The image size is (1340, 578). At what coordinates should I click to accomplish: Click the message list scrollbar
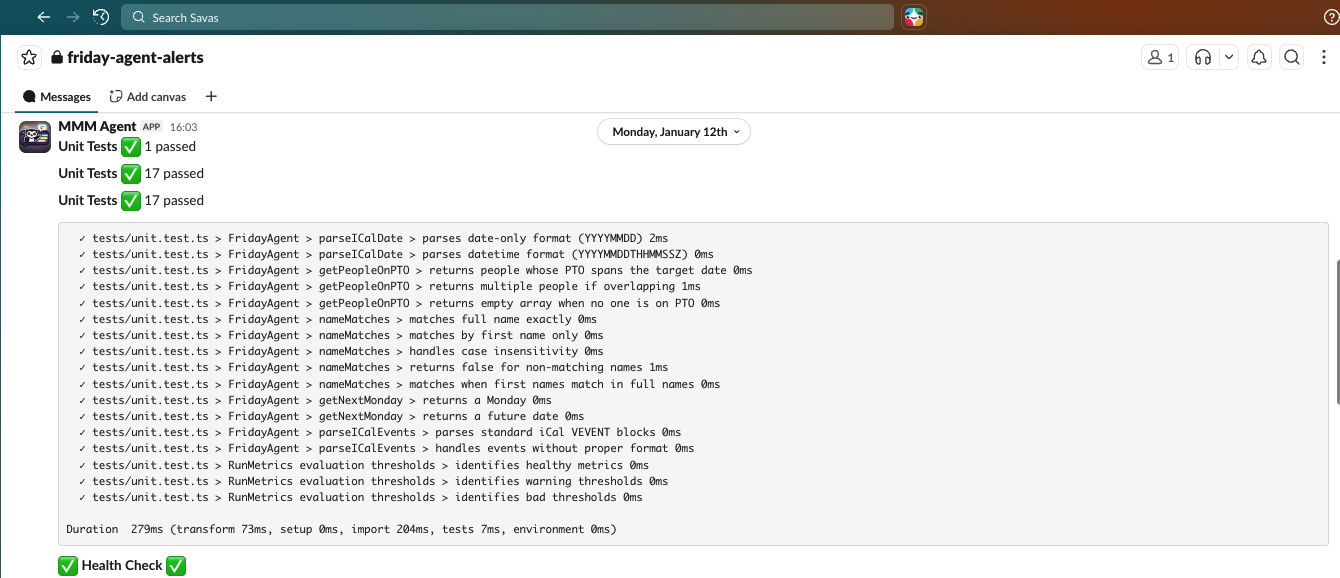tap(1335, 330)
